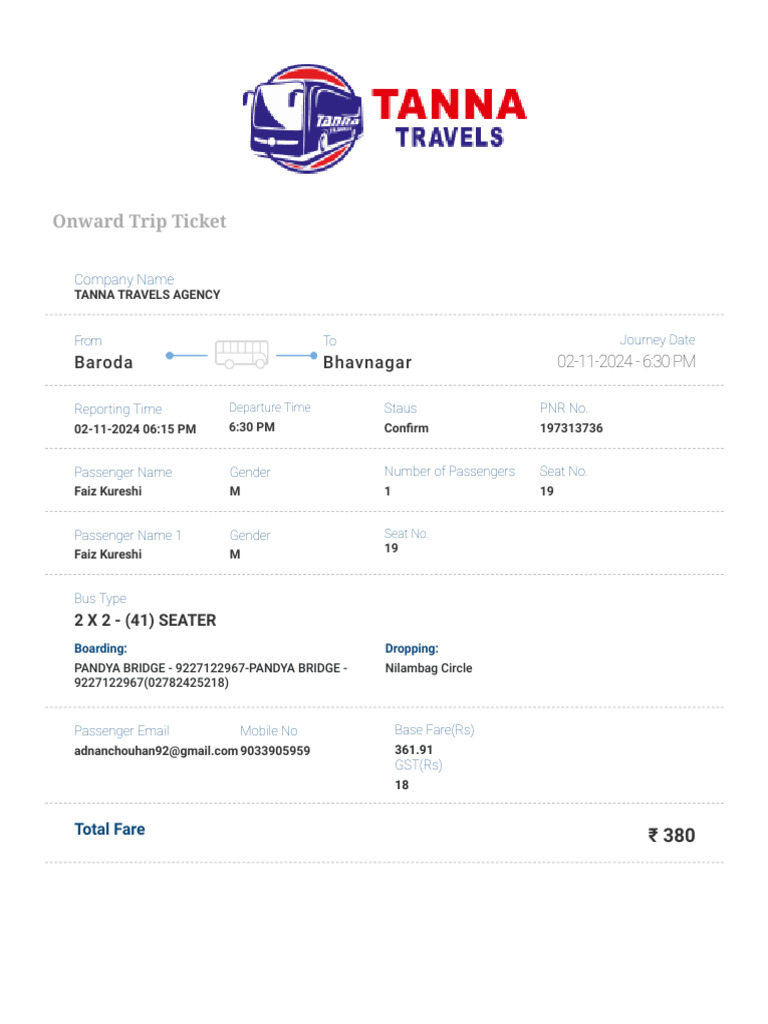Image resolution: width=768 pixels, height=1024 pixels.
Task: Click the Confirm status text
Action: [x=406, y=428]
